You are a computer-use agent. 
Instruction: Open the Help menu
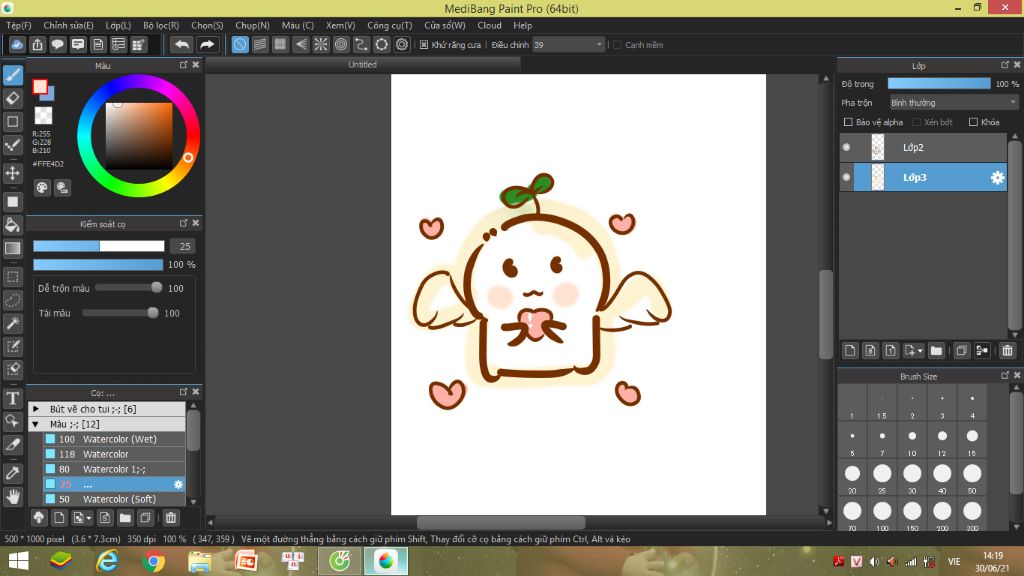522,25
